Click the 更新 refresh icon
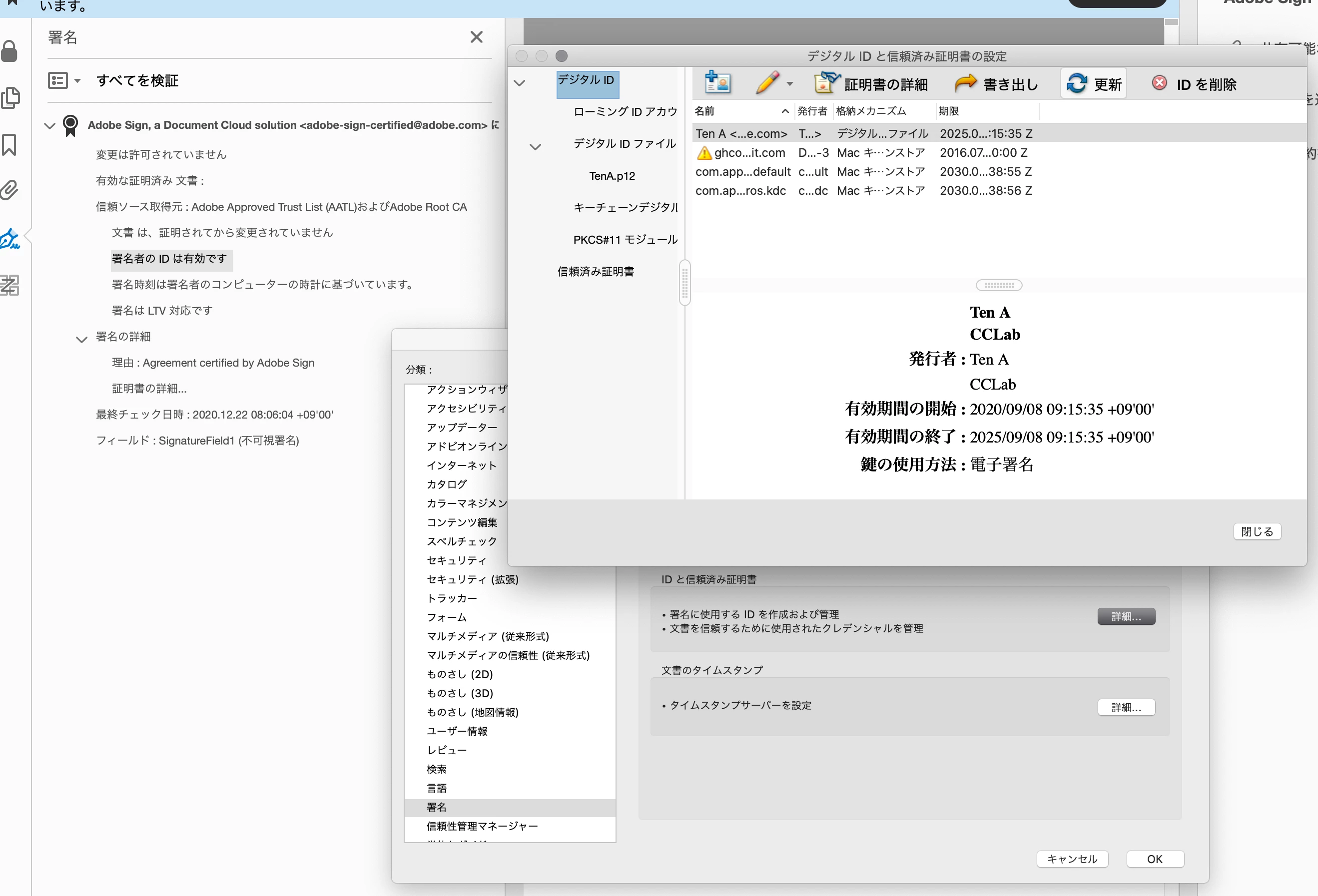The image size is (1318, 896). [1076, 83]
